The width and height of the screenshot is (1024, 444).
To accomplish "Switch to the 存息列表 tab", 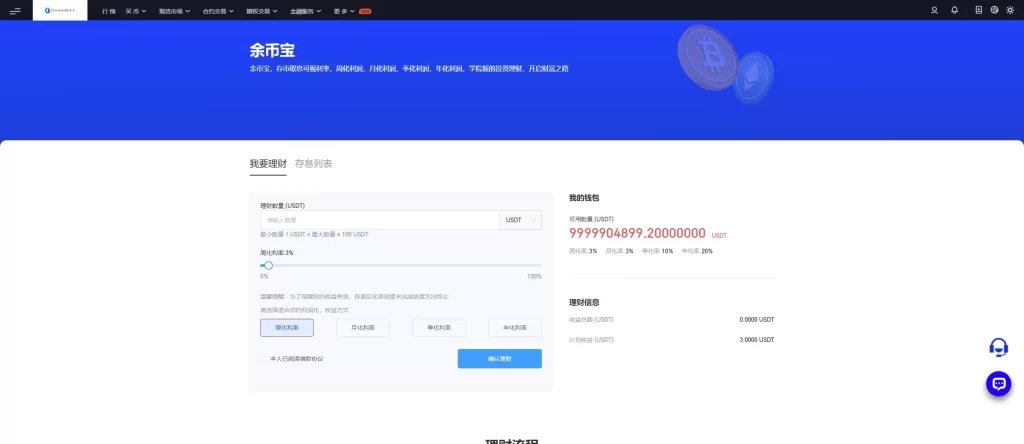I will 313,164.
